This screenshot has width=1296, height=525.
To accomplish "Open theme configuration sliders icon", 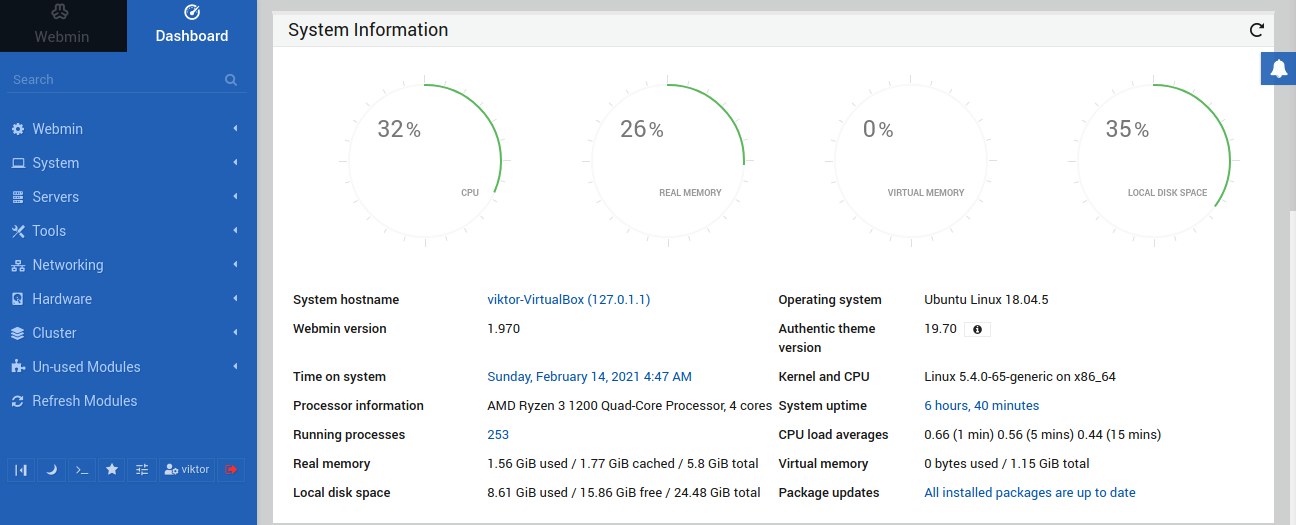I will click(x=142, y=469).
